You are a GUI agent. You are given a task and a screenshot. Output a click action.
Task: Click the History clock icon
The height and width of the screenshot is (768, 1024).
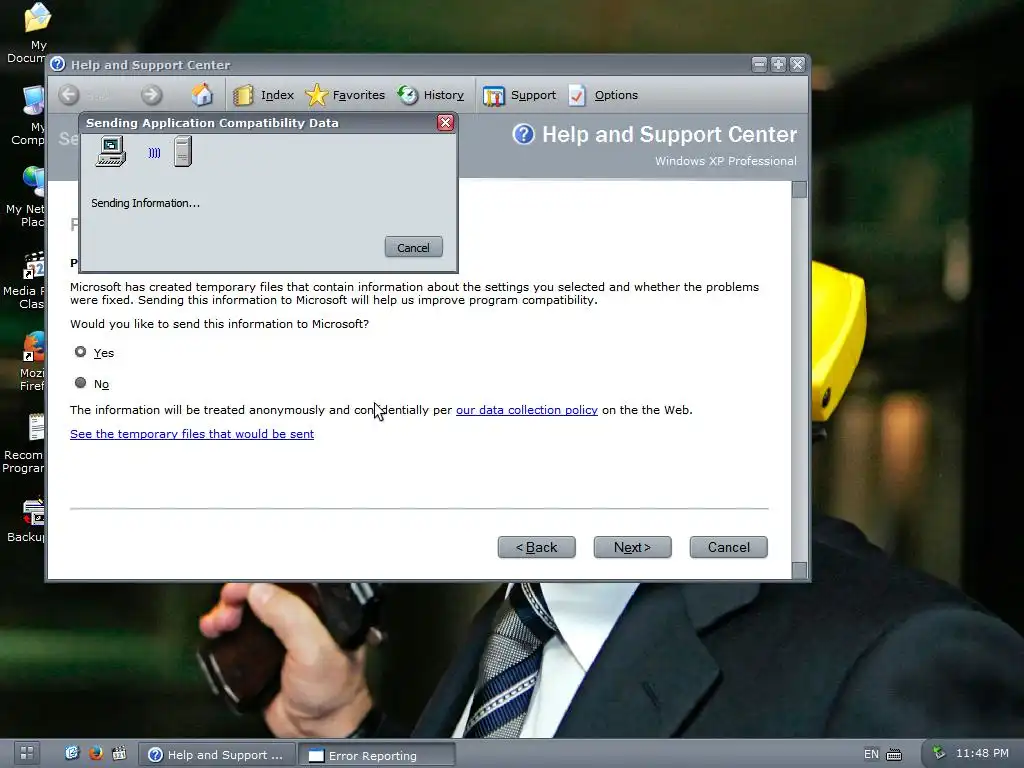408,95
